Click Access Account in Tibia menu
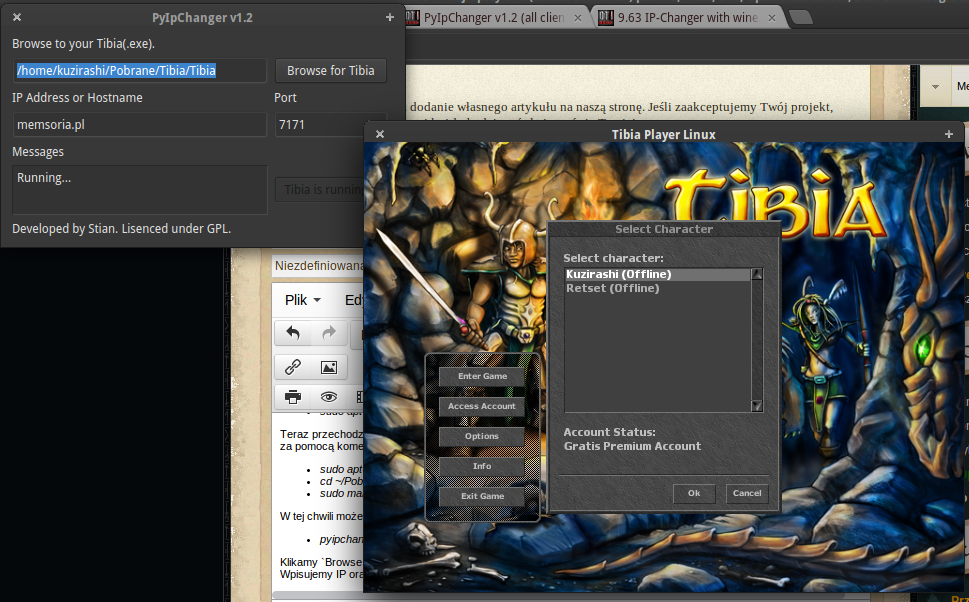969x602 pixels. [x=482, y=406]
